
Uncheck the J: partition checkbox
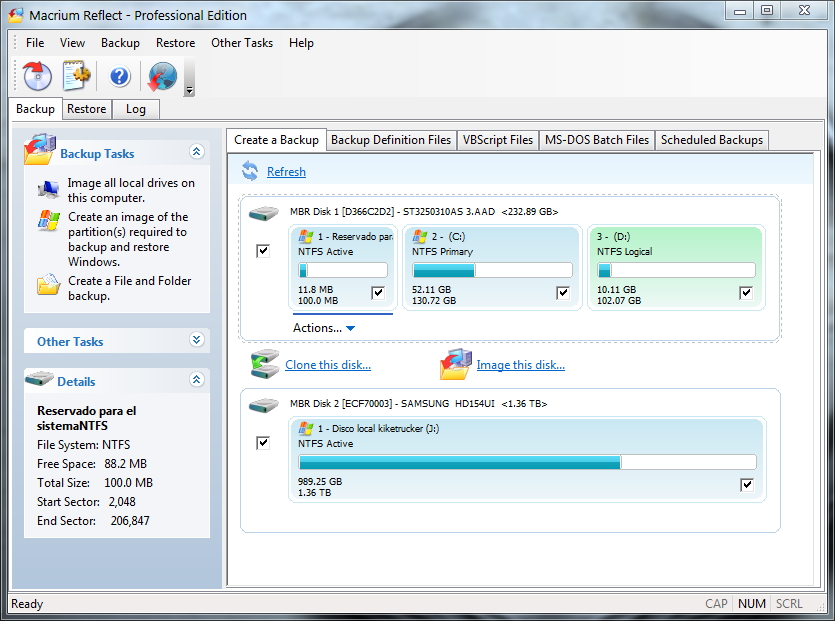[x=747, y=484]
